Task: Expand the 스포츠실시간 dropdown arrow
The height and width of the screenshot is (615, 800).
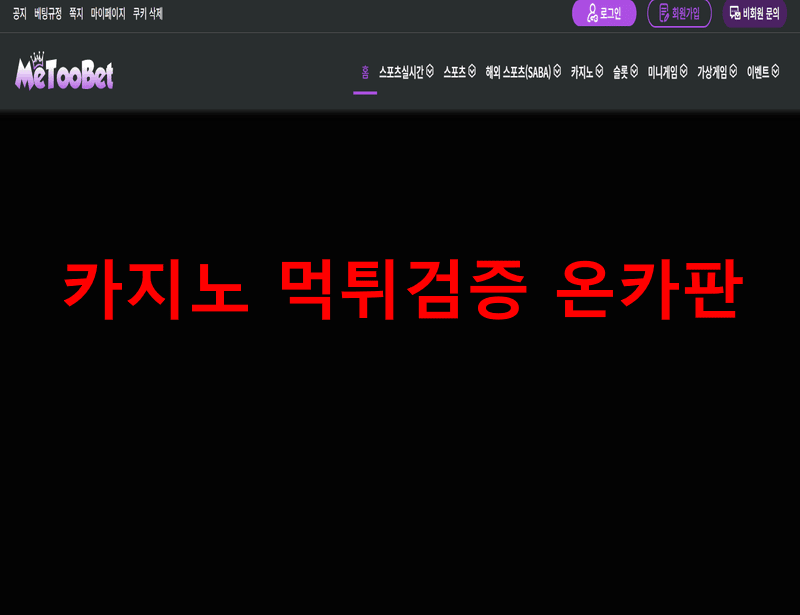Action: click(x=430, y=71)
